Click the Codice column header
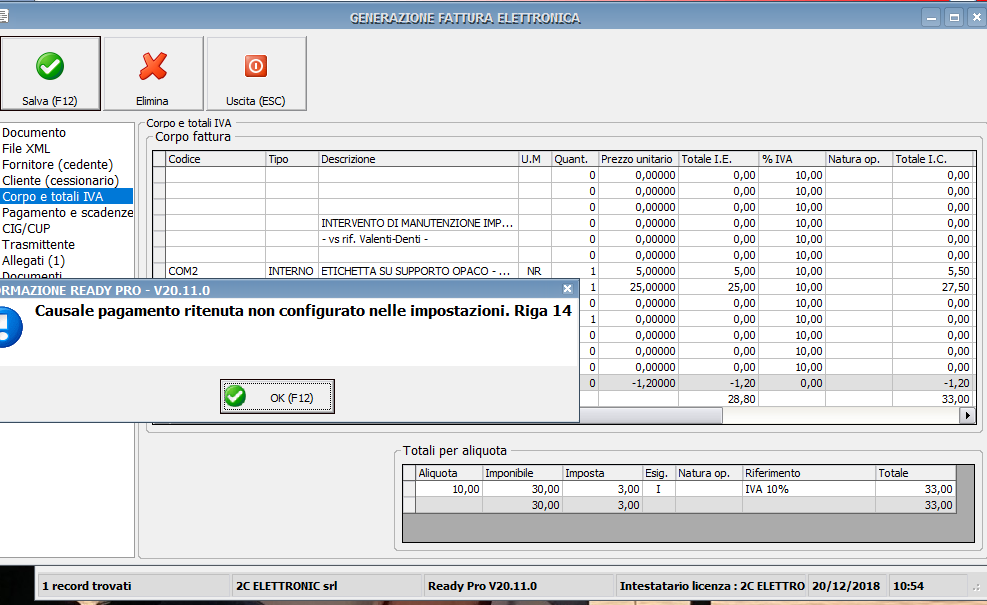Image resolution: width=987 pixels, height=605 pixels. coord(215,159)
